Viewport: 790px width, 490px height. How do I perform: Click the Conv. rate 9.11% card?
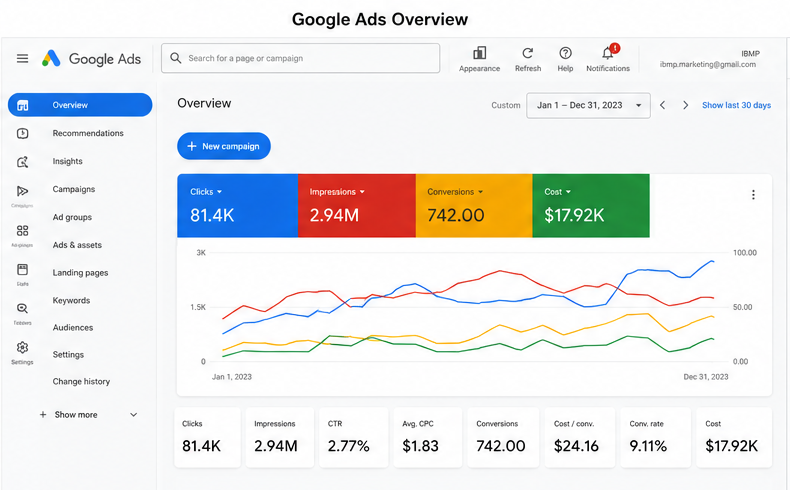click(655, 437)
